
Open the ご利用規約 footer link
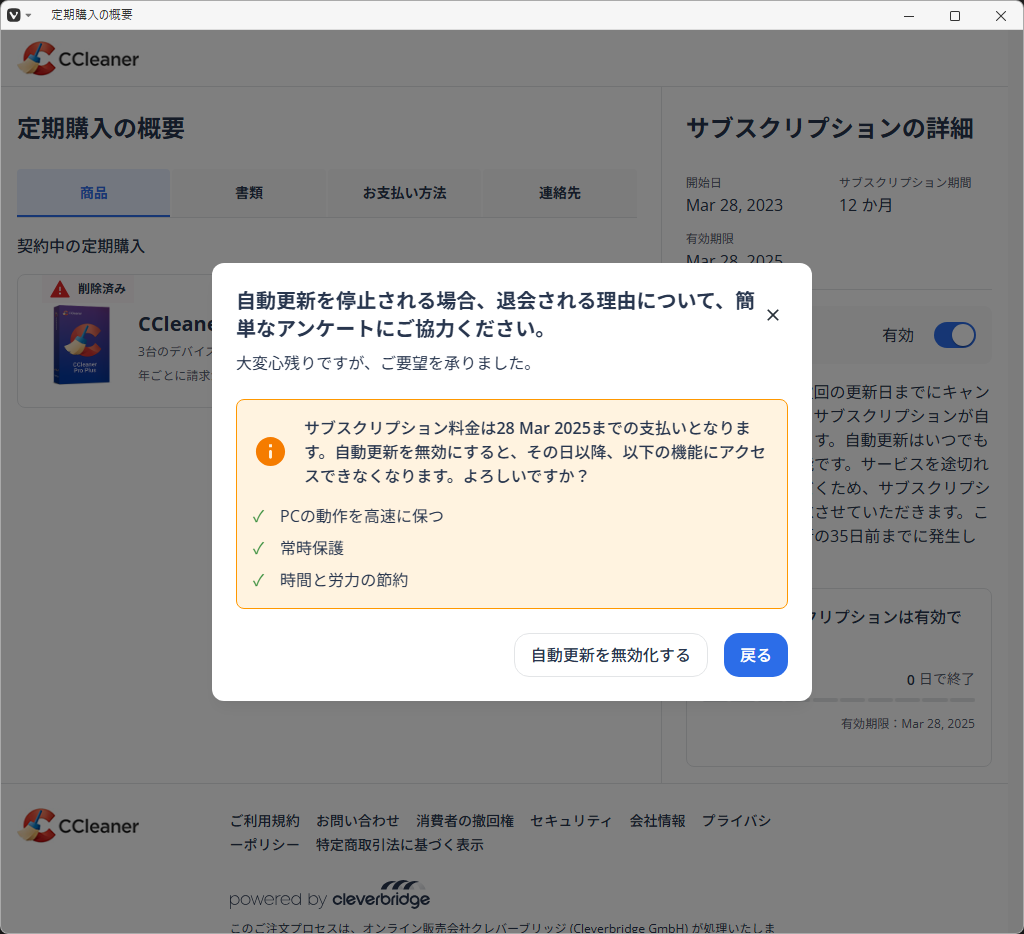(x=264, y=820)
